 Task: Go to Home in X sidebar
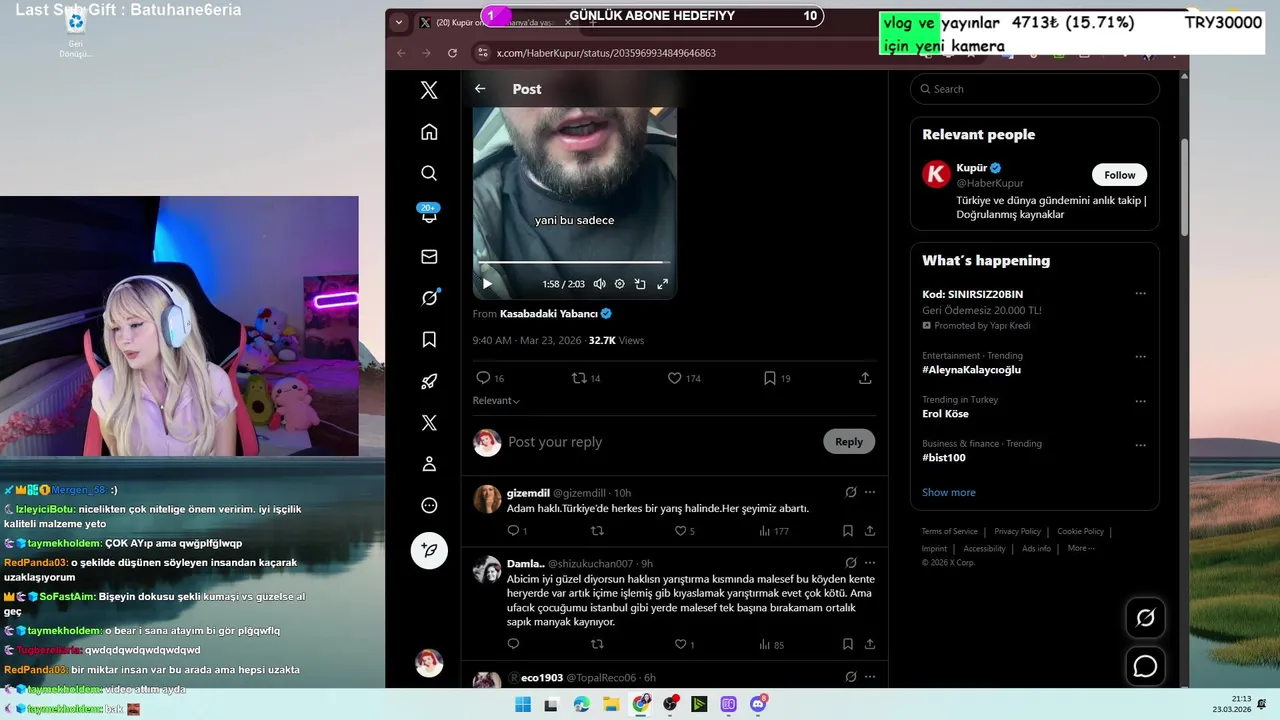click(x=429, y=132)
